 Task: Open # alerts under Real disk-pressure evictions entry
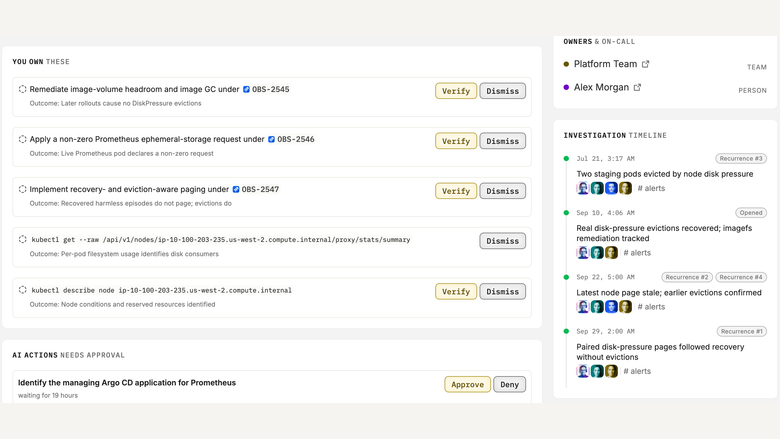637,253
